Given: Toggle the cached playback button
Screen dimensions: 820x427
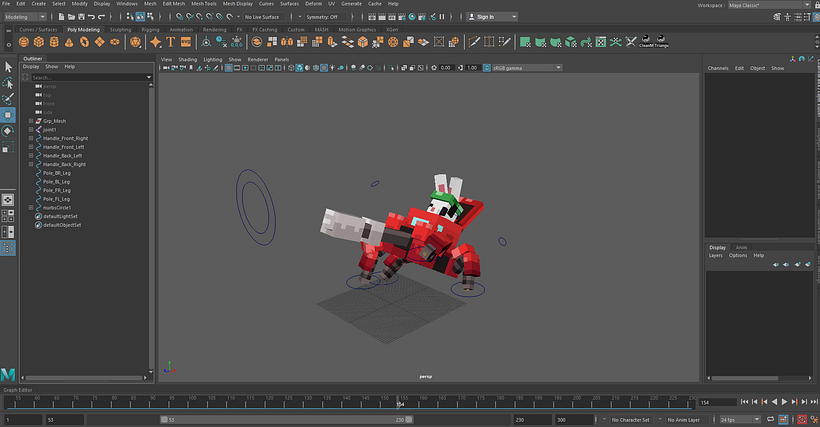Looking at the screenshot, I should pyautogui.click(x=783, y=420).
